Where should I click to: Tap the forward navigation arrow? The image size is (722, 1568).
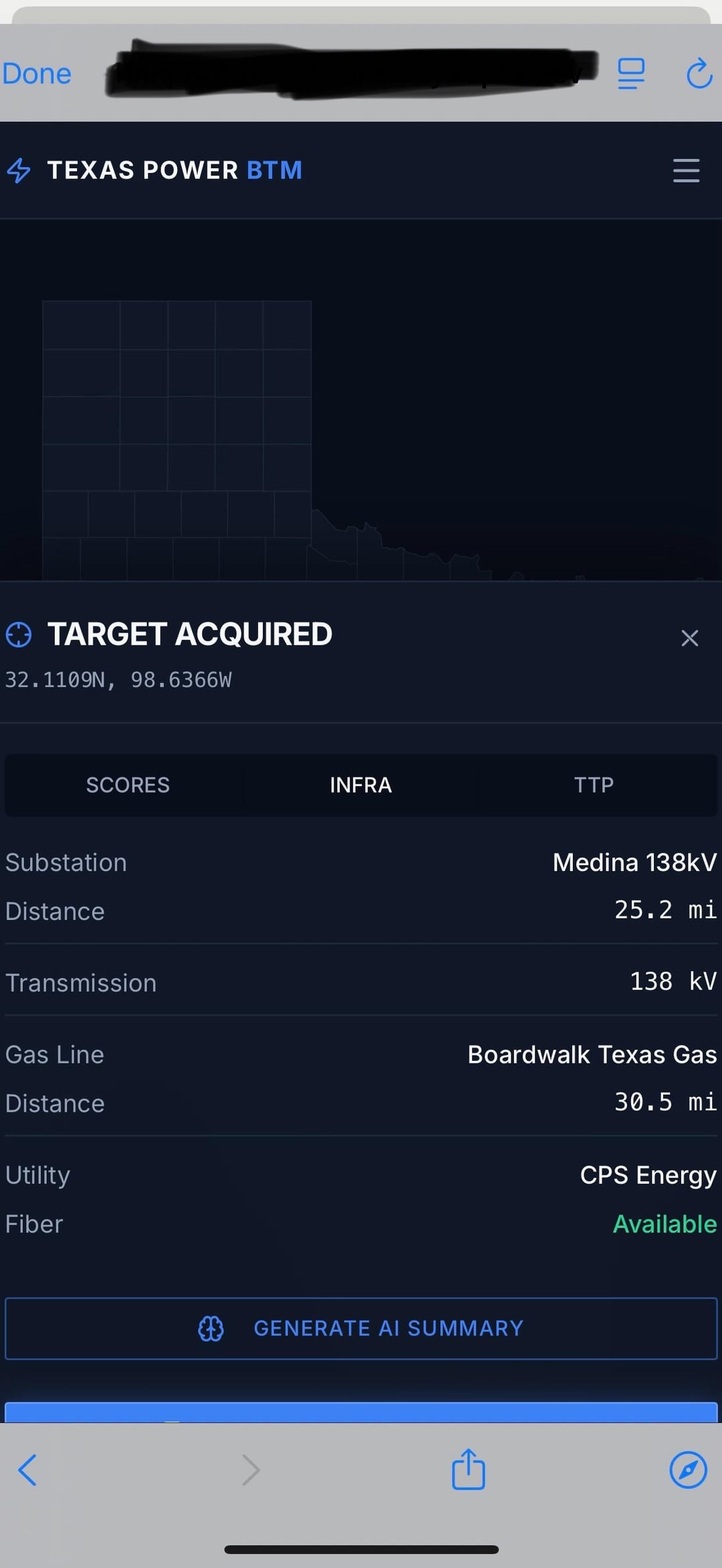pyautogui.click(x=251, y=1470)
